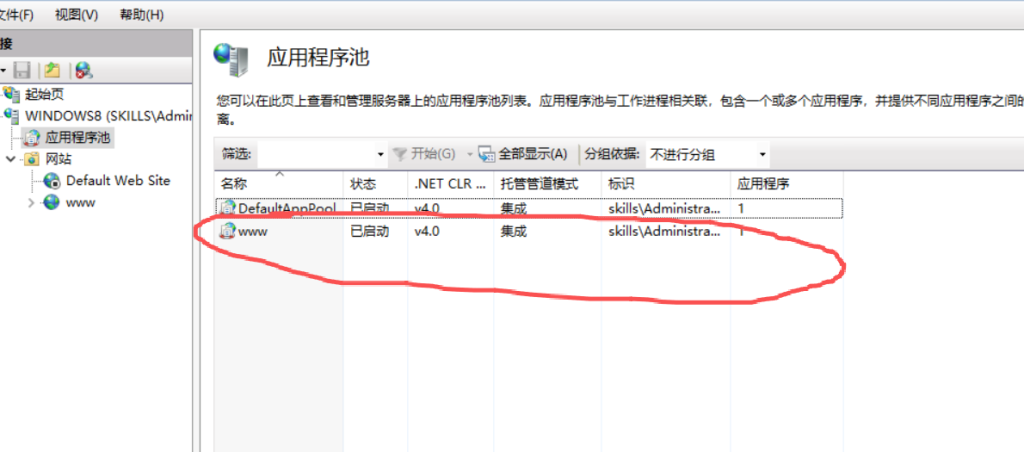Select the 应用程序池 icon in the tree
The height and width of the screenshot is (452, 1024).
click(x=32, y=137)
